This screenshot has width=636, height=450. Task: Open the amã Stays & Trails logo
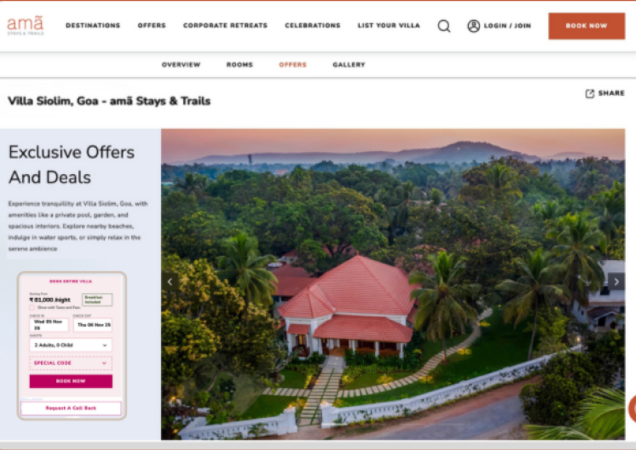point(25,26)
